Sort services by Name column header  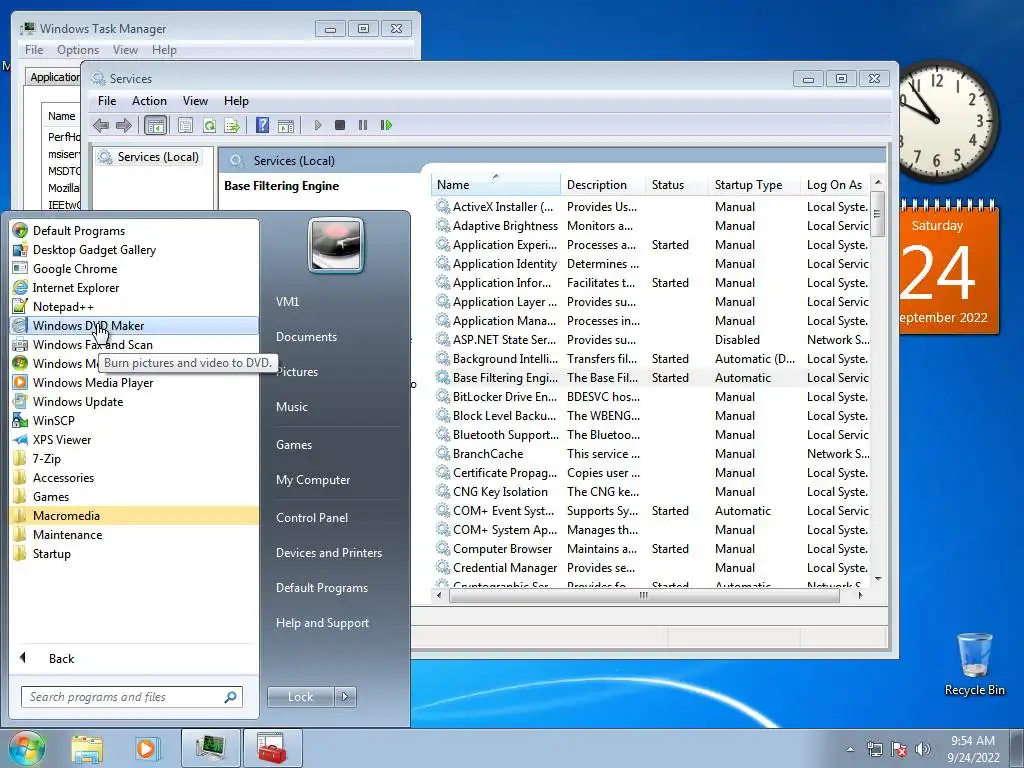click(x=496, y=185)
